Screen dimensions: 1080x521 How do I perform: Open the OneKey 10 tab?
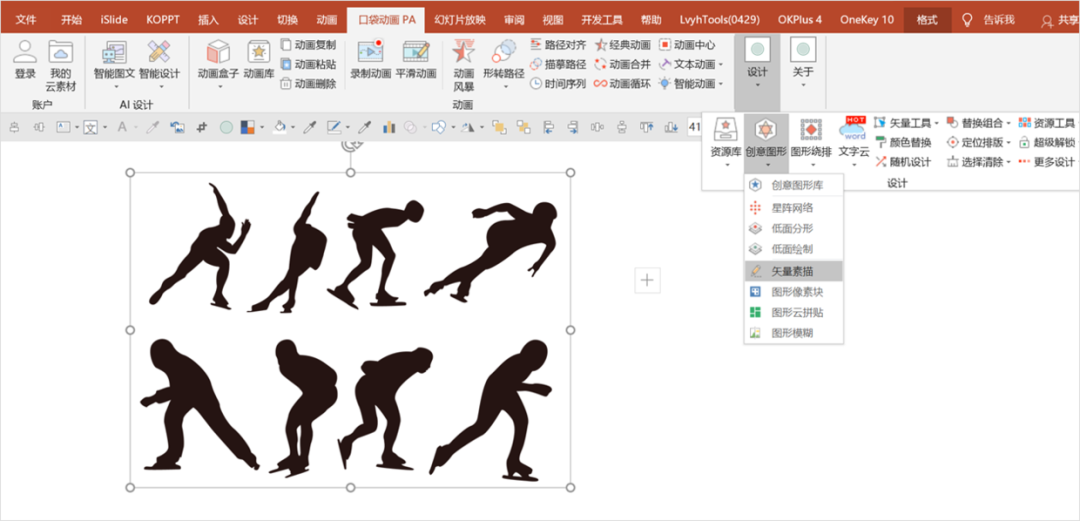pyautogui.click(x=866, y=20)
